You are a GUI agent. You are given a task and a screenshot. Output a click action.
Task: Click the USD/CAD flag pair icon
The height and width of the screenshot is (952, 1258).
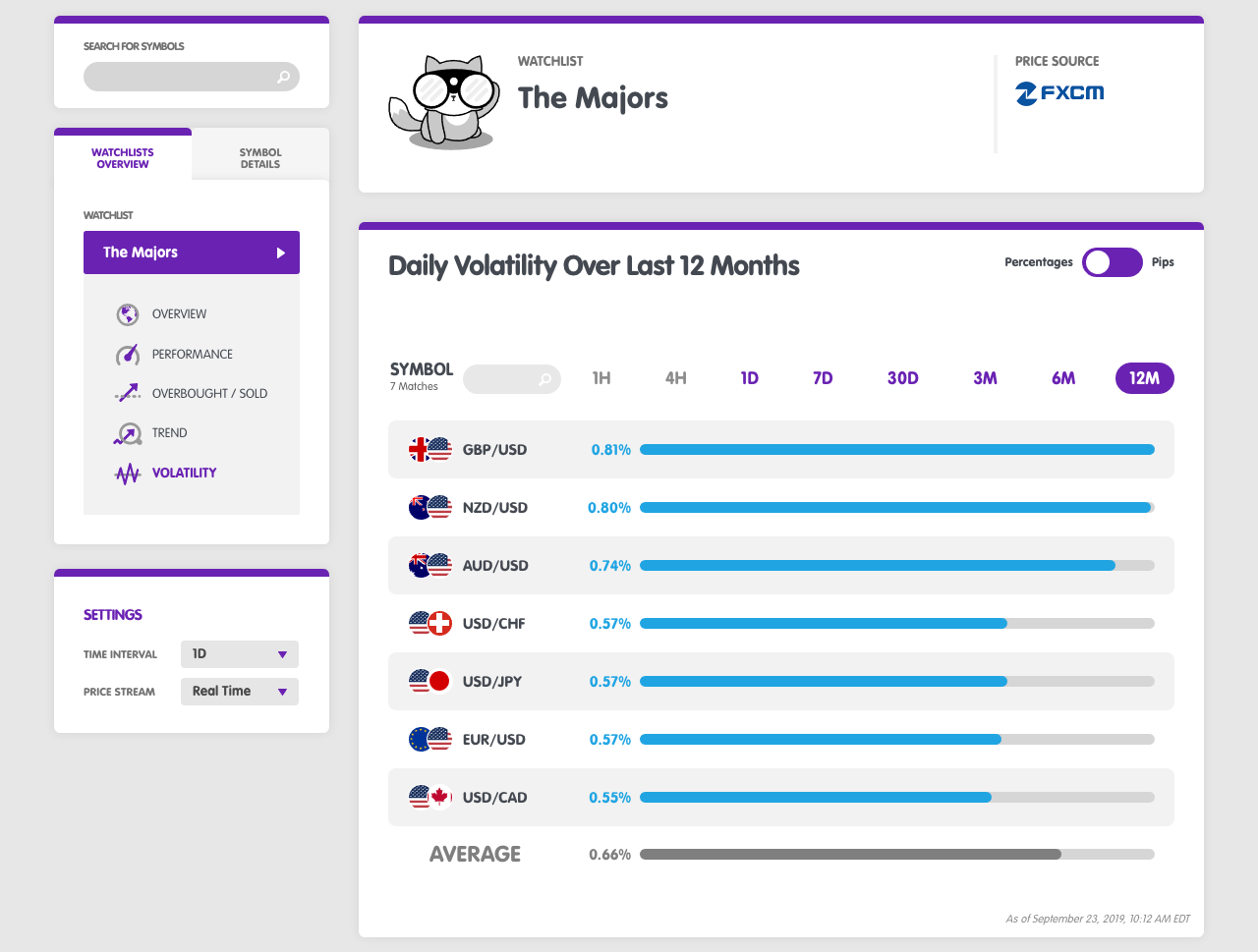click(x=429, y=797)
